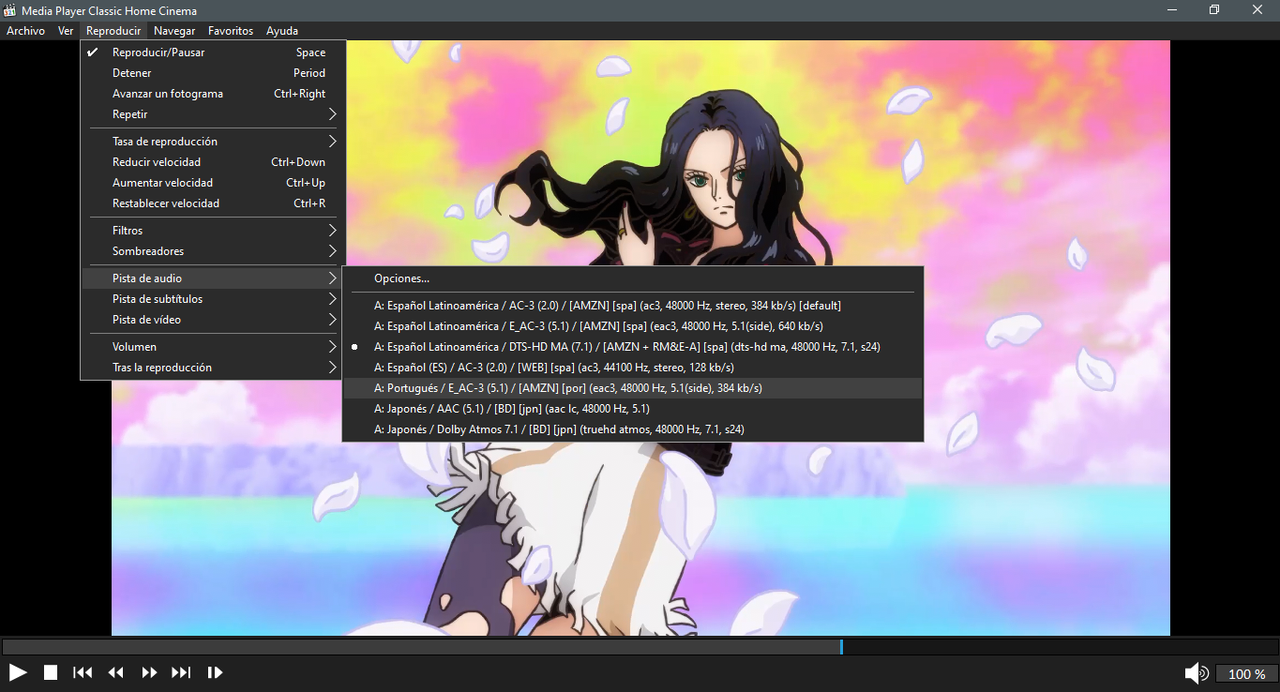Click the Play button in playback controls
The image size is (1280, 692).
point(17,673)
